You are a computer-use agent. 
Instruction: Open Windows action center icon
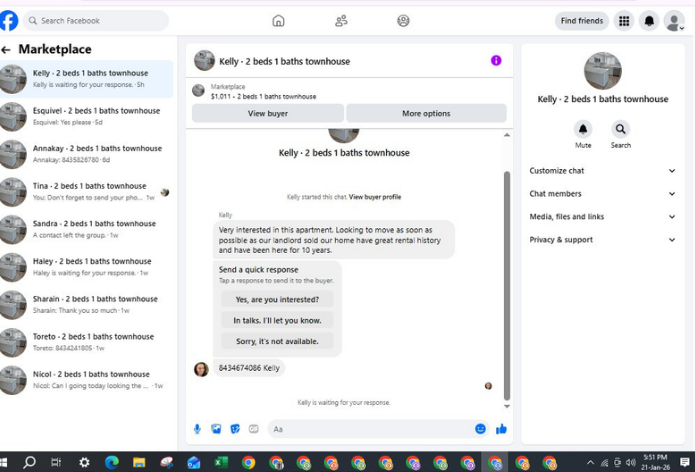[685, 463]
